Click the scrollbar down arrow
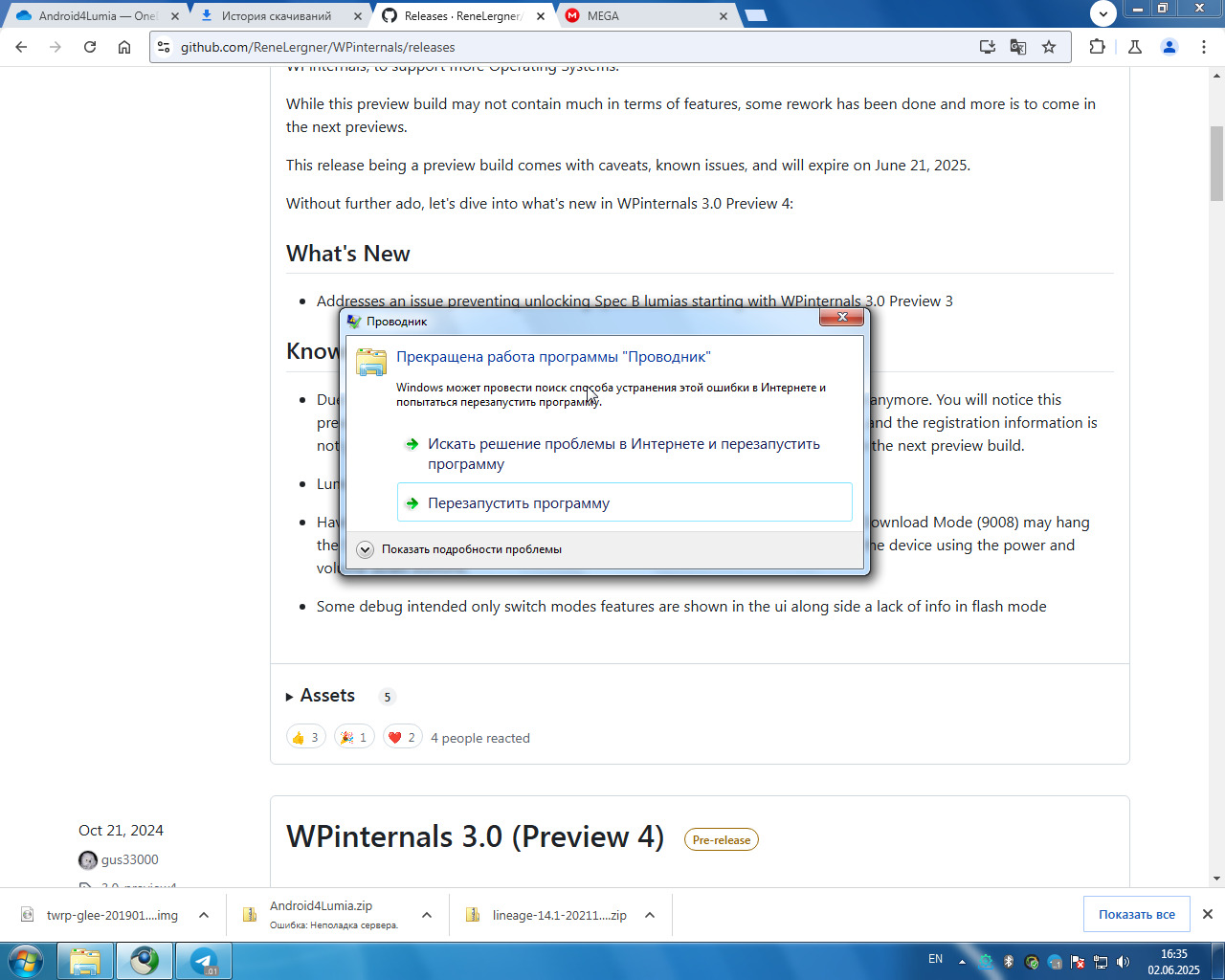1225x980 pixels. [x=1216, y=879]
